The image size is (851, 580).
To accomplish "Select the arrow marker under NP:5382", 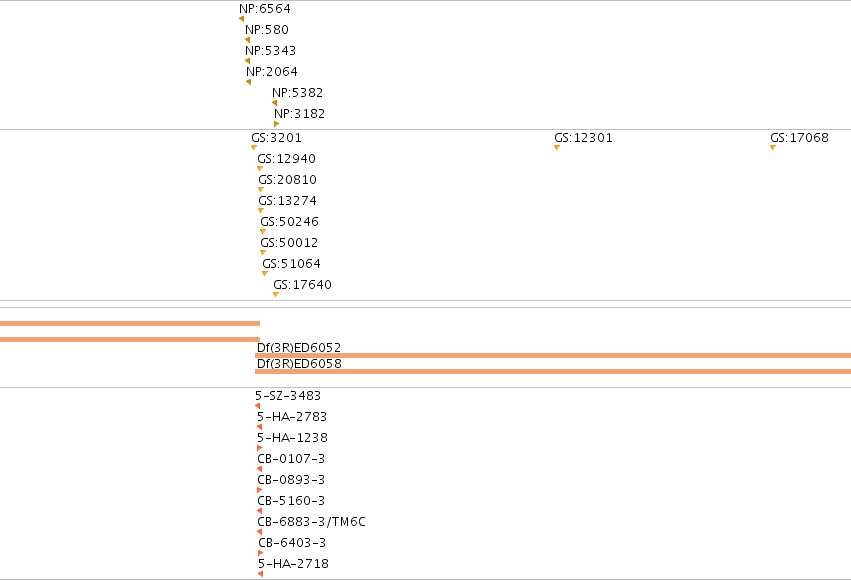I will 275,103.
